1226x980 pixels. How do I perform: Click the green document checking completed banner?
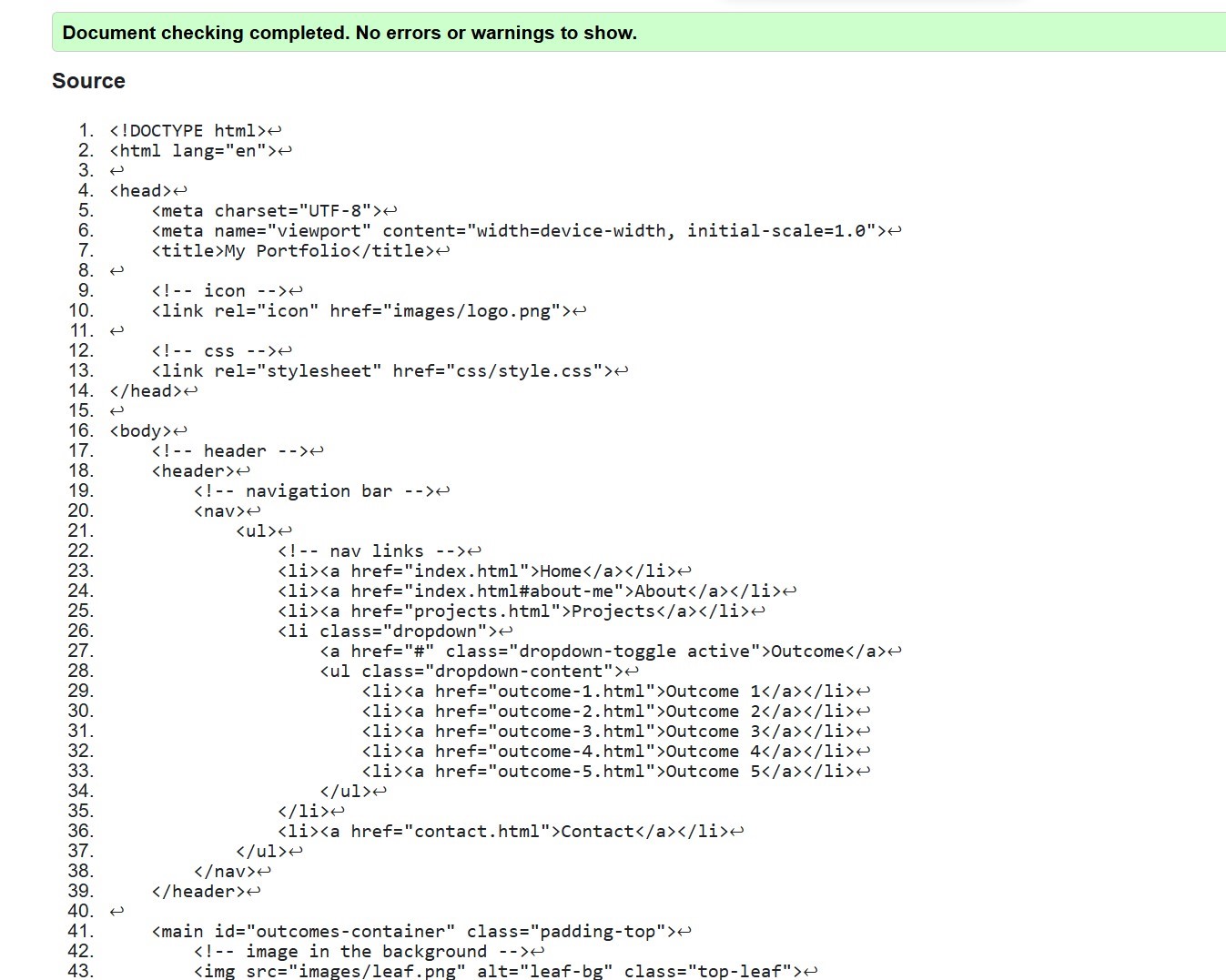[637, 33]
